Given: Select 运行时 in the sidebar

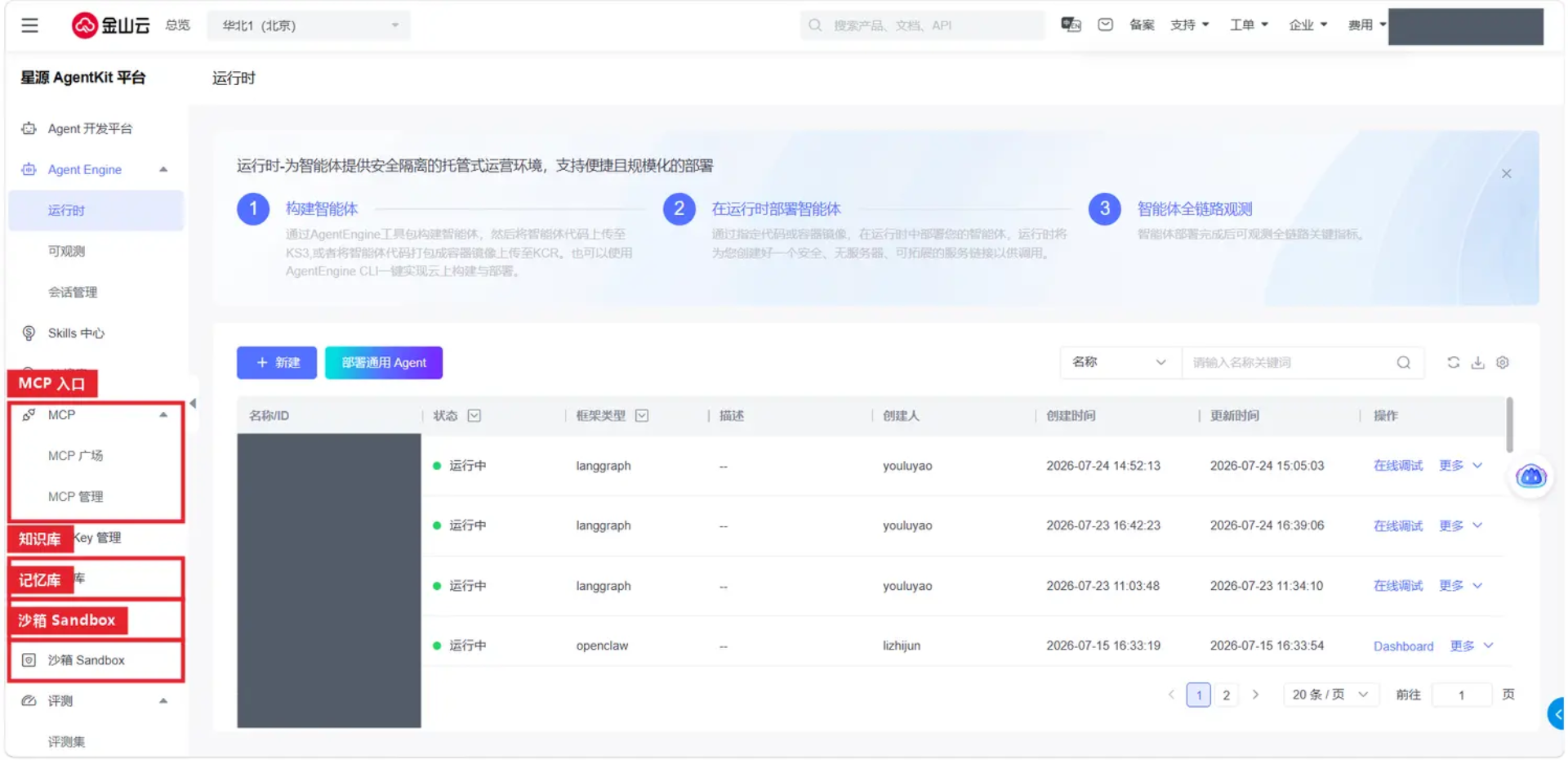Looking at the screenshot, I should tap(96, 210).
